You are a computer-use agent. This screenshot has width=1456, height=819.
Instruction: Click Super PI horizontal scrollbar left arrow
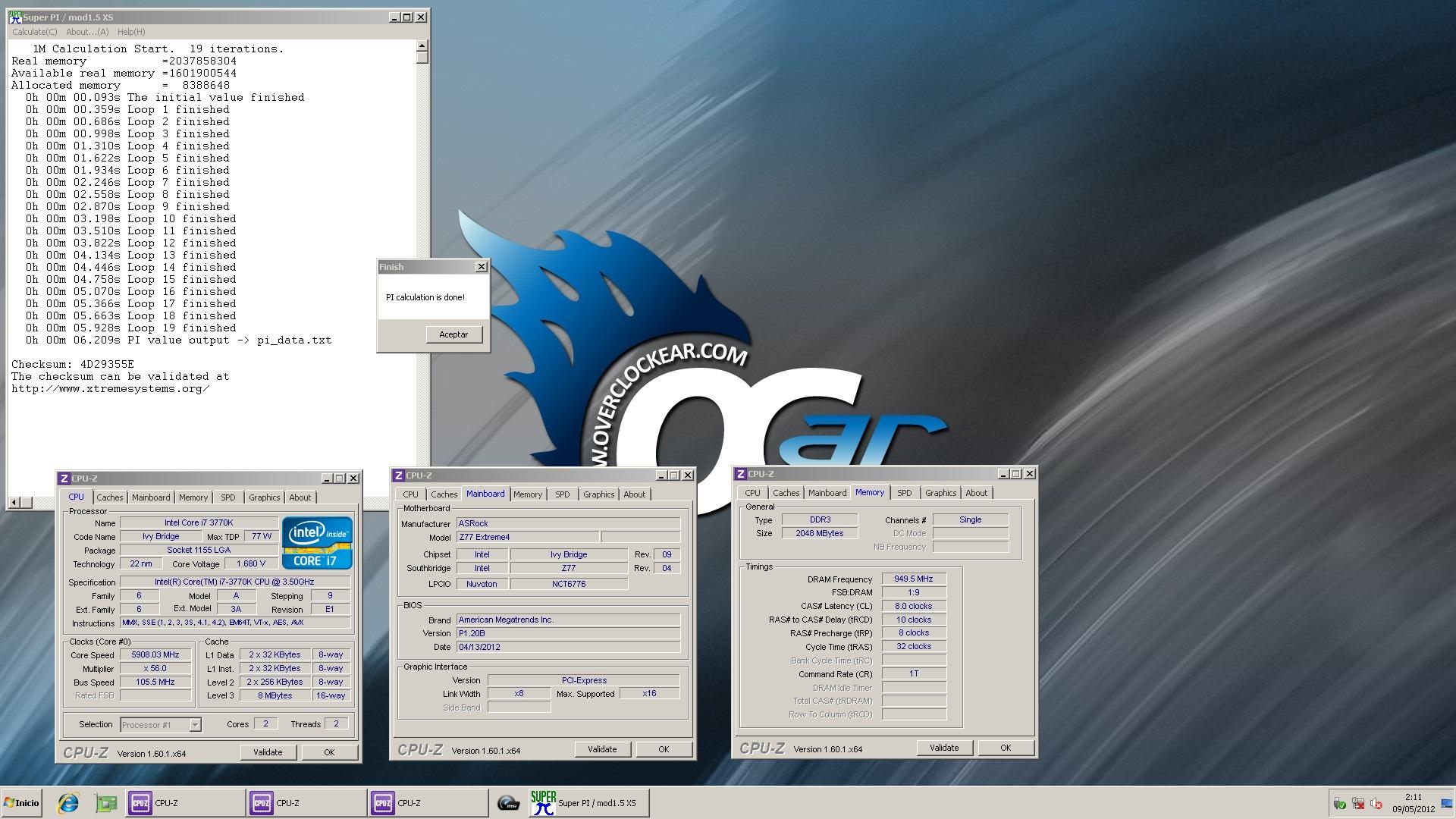point(14,502)
